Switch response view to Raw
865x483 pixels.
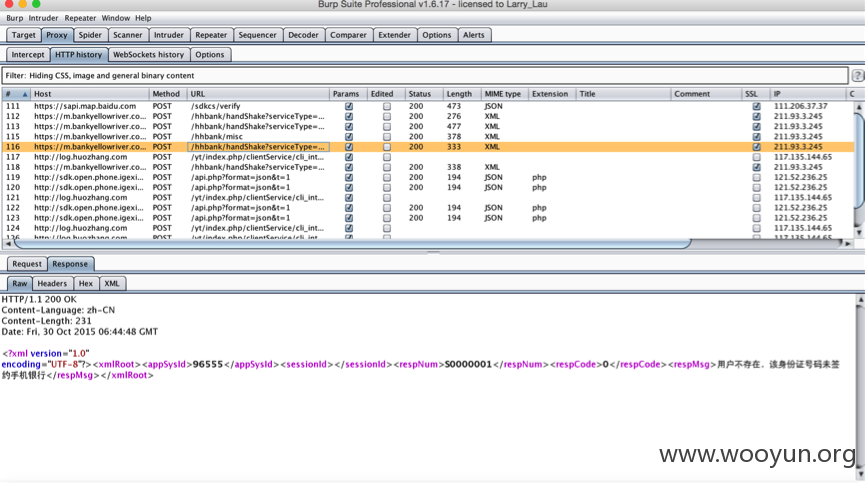coord(19,283)
